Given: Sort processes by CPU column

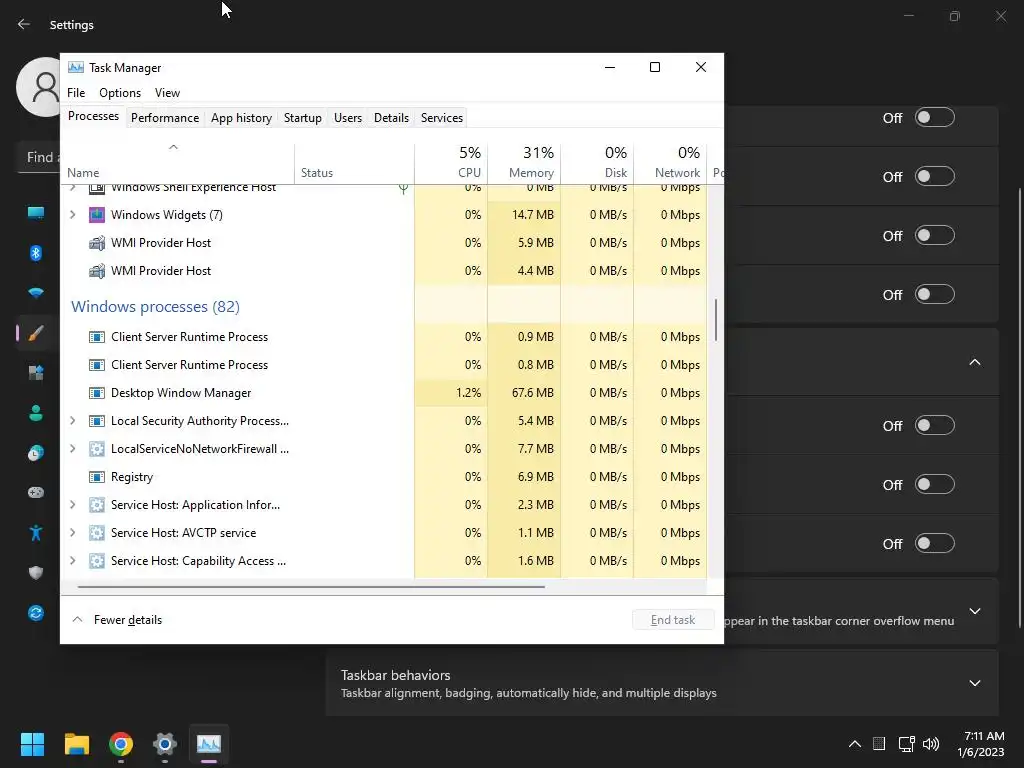Looking at the screenshot, I should point(451,162).
